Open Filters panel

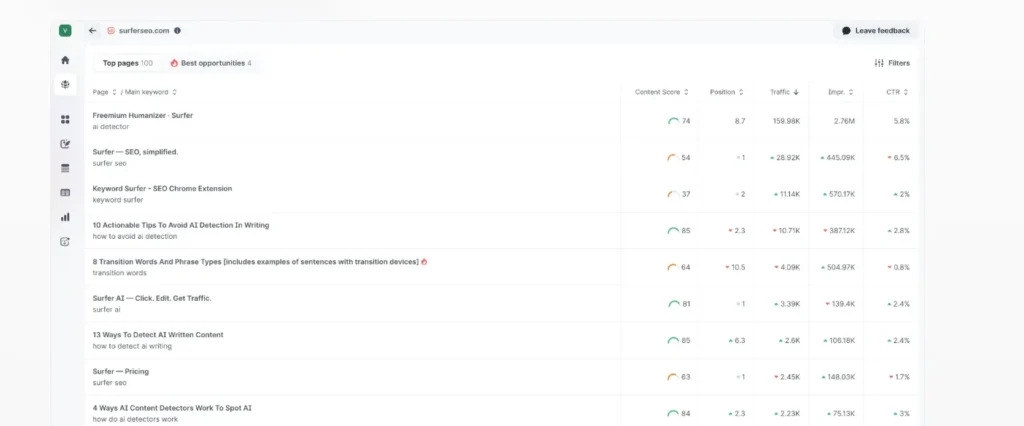click(892, 63)
